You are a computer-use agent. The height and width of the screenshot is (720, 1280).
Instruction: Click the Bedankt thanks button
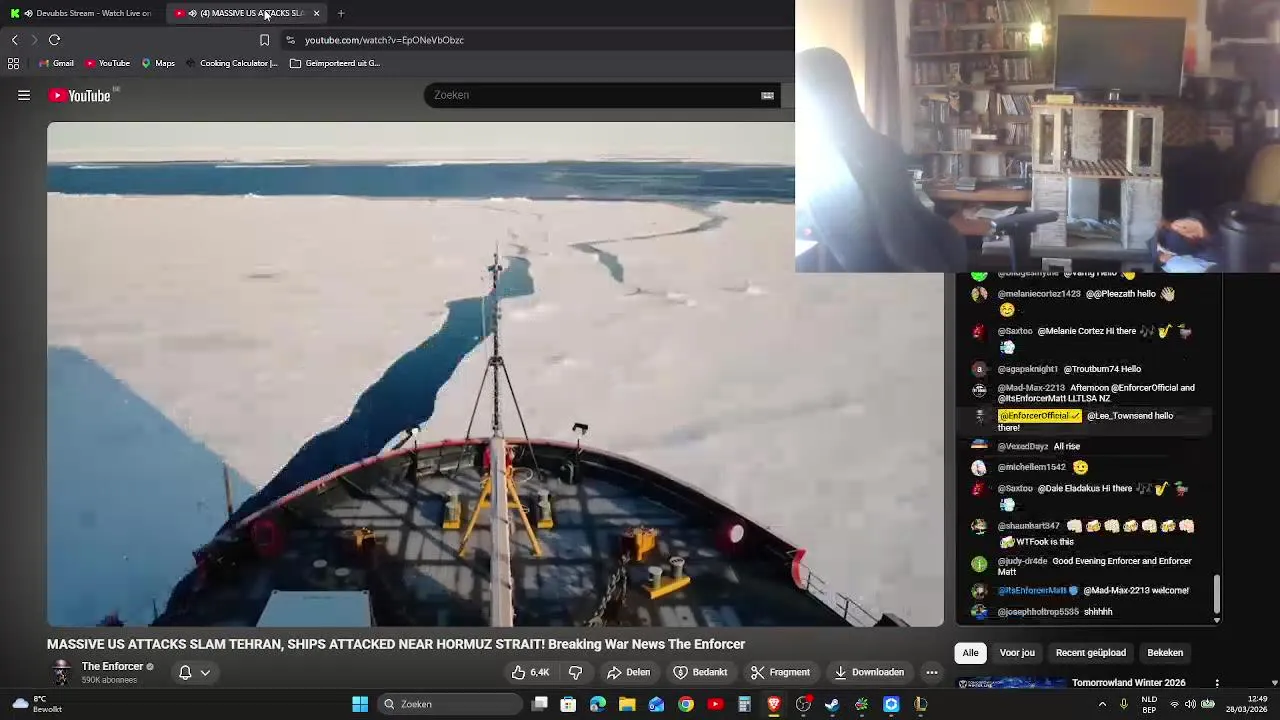point(700,672)
